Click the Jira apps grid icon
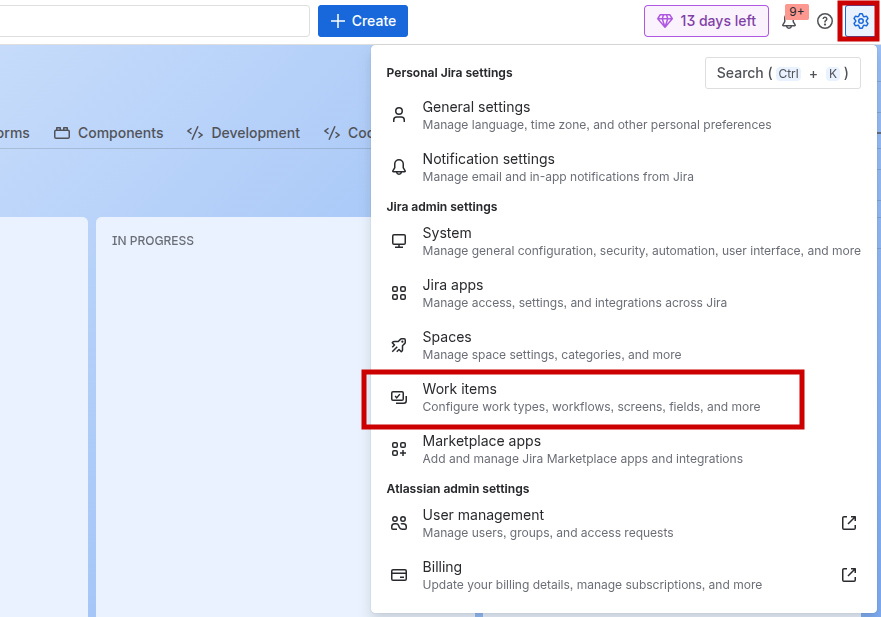 click(x=399, y=293)
